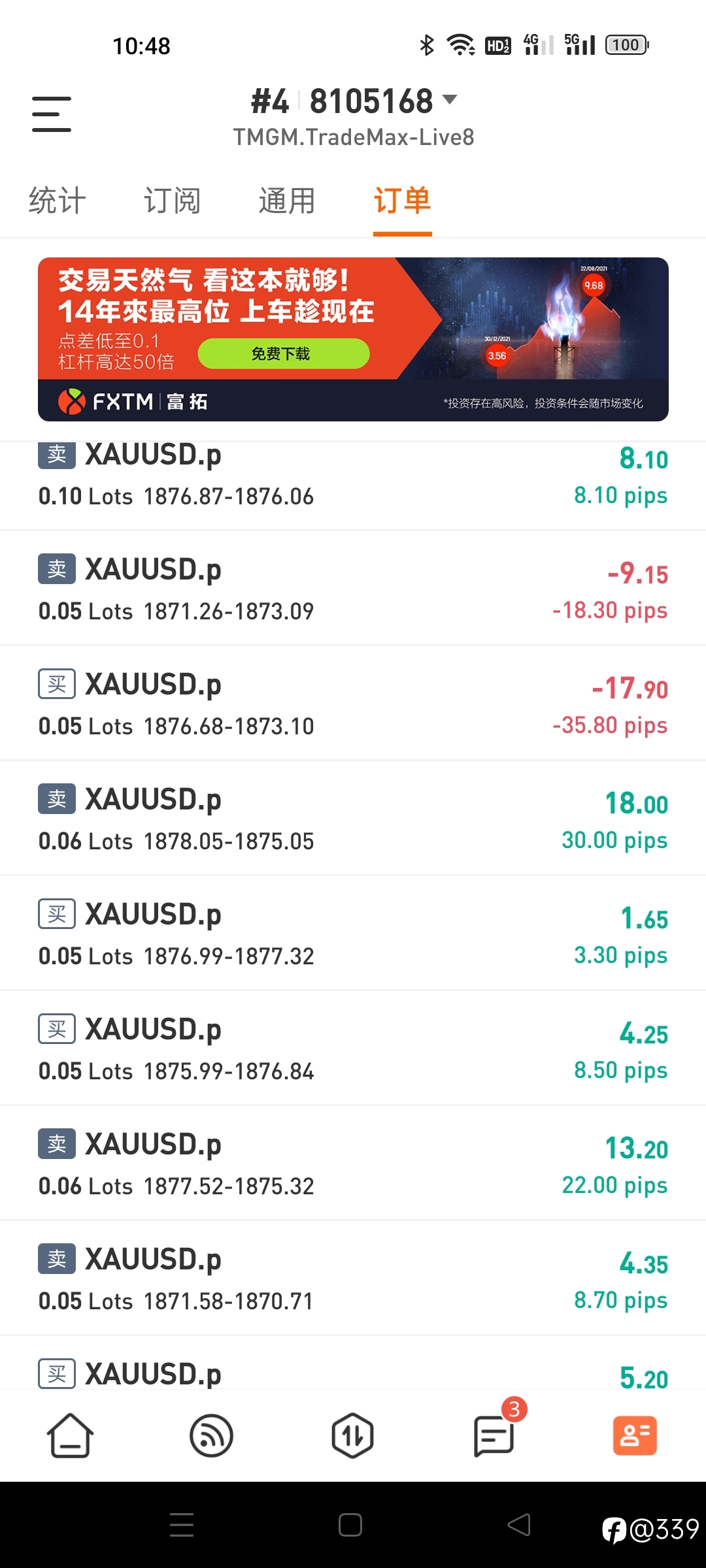Switch to the 订阅 tab
Image resolution: width=706 pixels, height=1568 pixels.
(x=173, y=200)
